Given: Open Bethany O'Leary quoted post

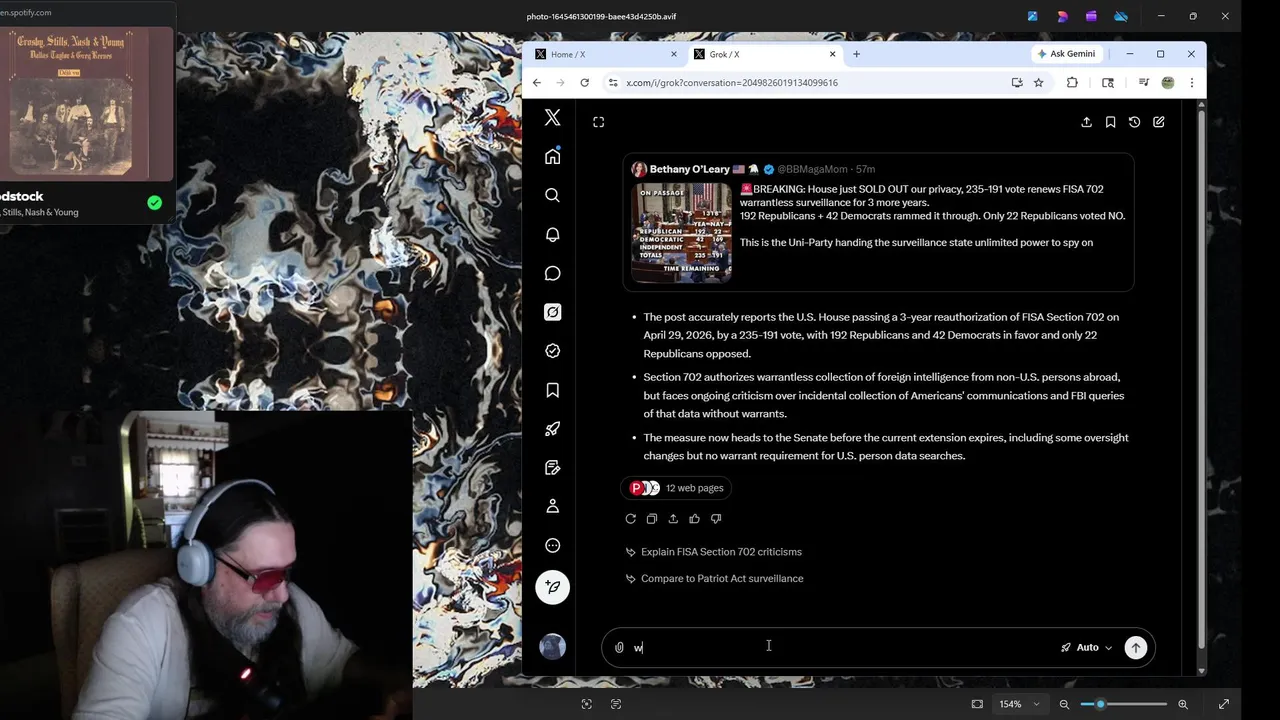Looking at the screenshot, I should [x=878, y=222].
